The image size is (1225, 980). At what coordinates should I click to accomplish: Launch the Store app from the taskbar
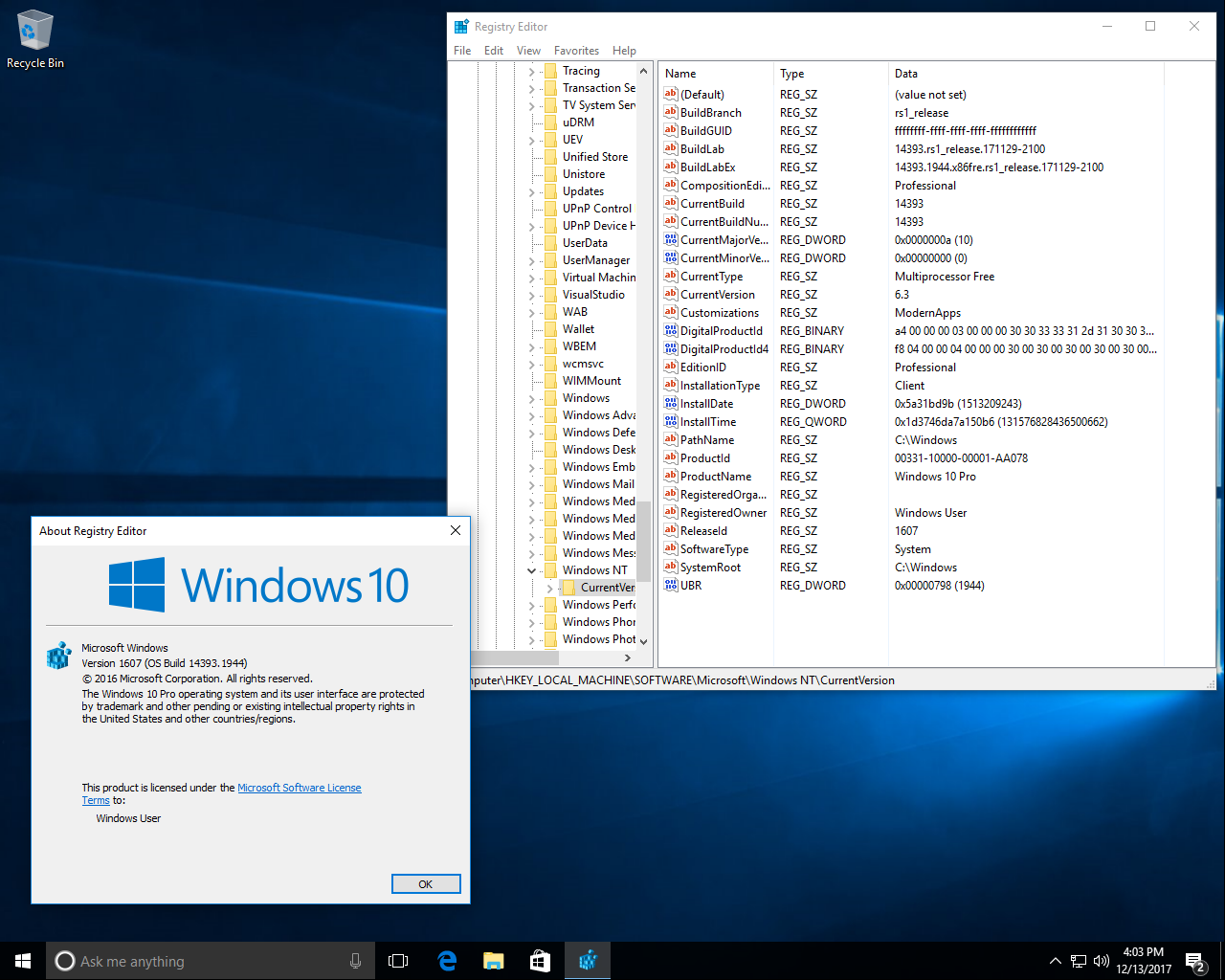click(541, 961)
